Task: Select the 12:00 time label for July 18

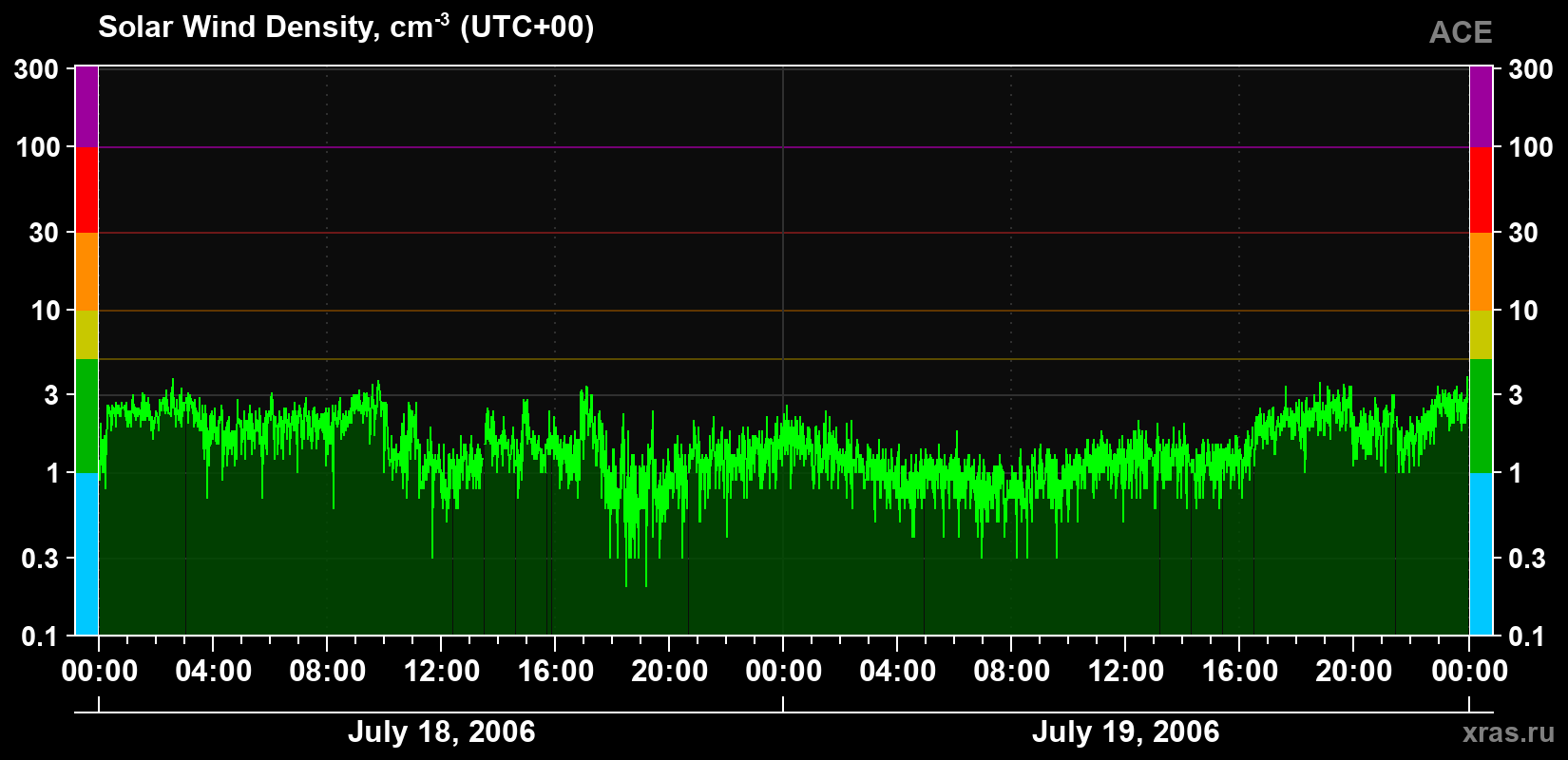Action: click(442, 672)
